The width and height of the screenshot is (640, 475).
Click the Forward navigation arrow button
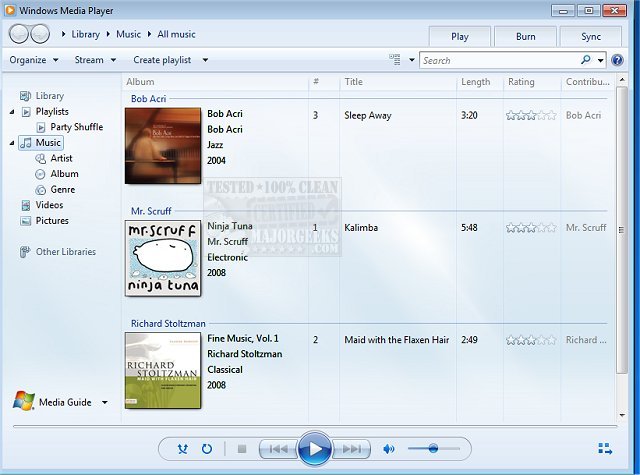point(40,34)
